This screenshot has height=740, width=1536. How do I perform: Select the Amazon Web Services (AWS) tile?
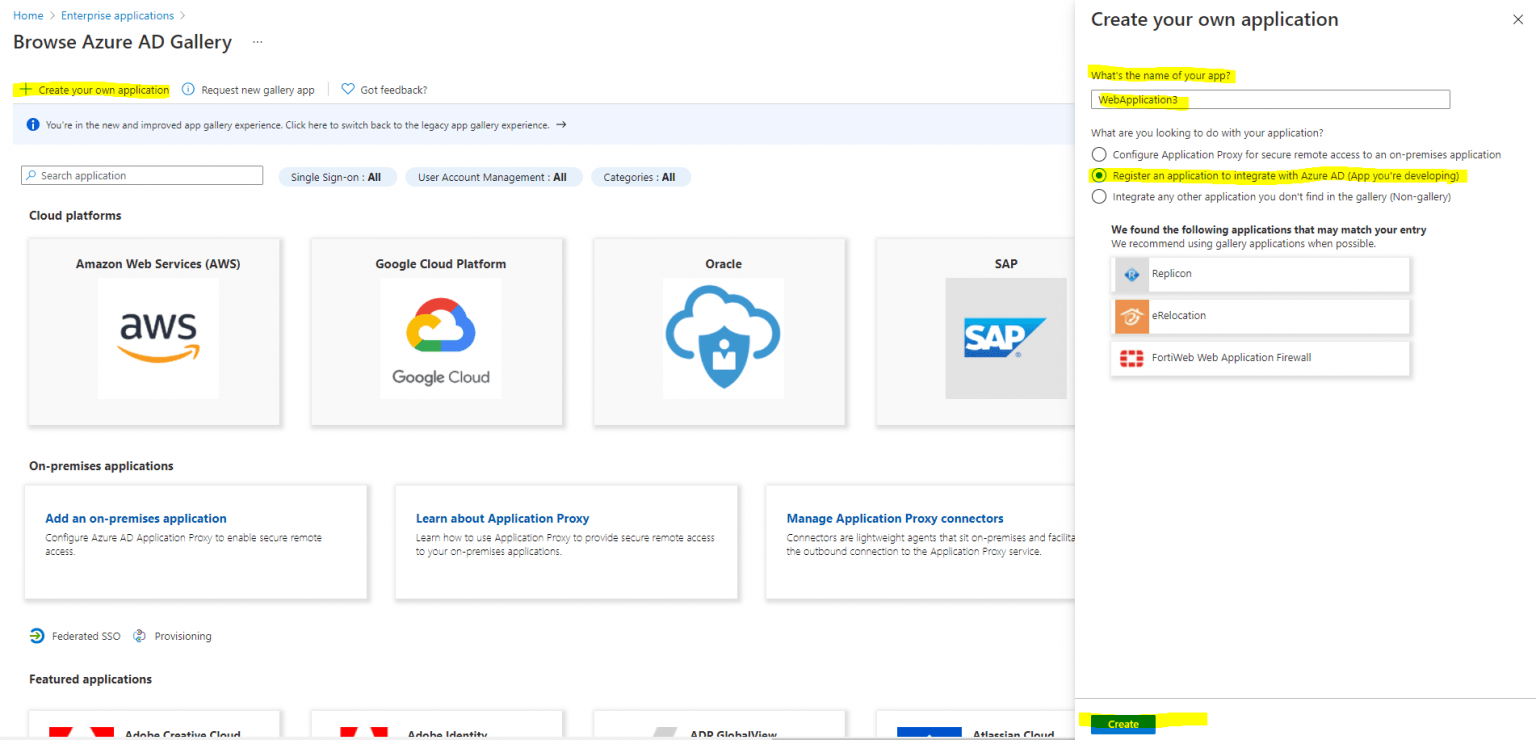pos(154,330)
